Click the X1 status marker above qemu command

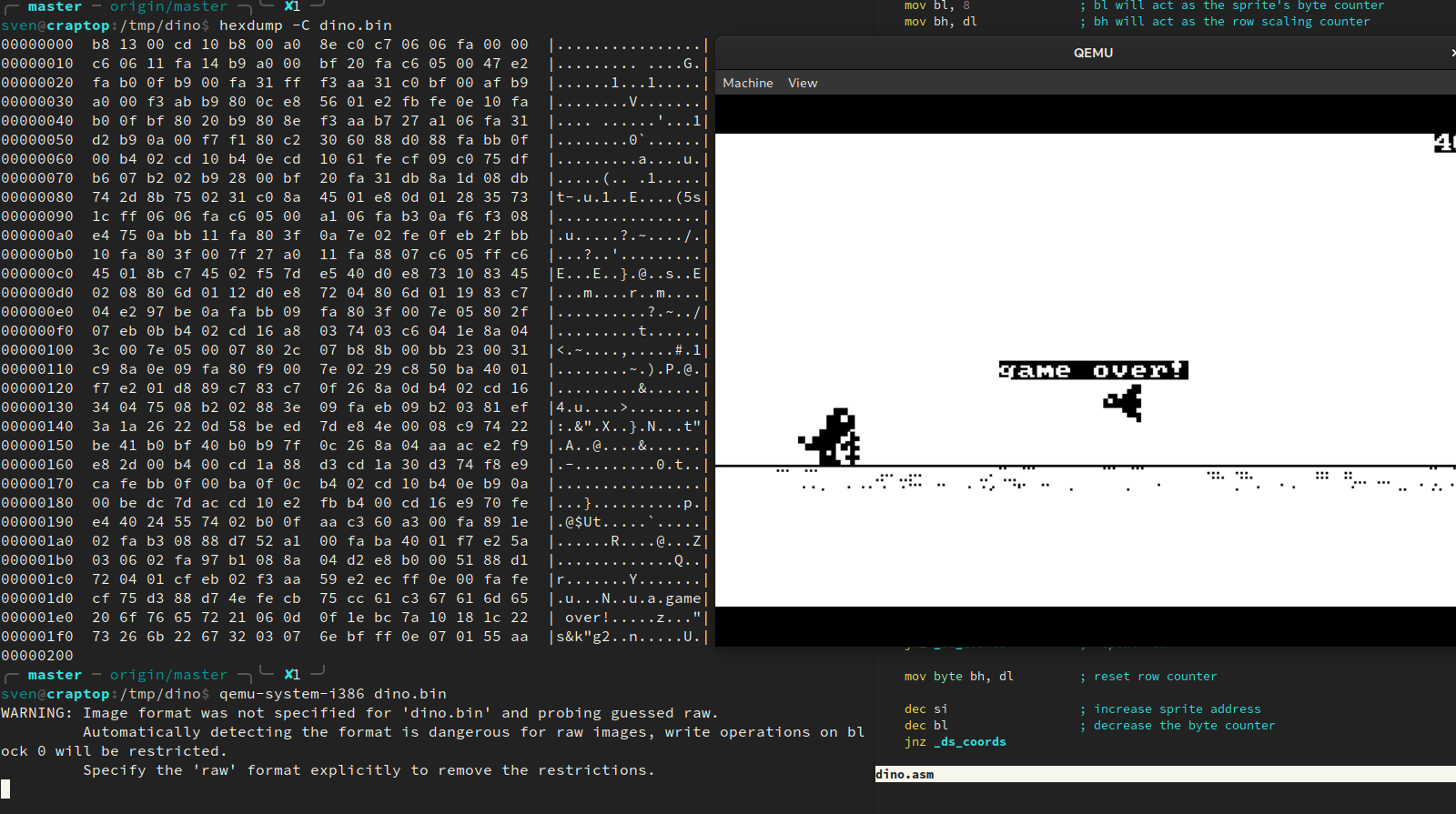pyautogui.click(x=292, y=675)
